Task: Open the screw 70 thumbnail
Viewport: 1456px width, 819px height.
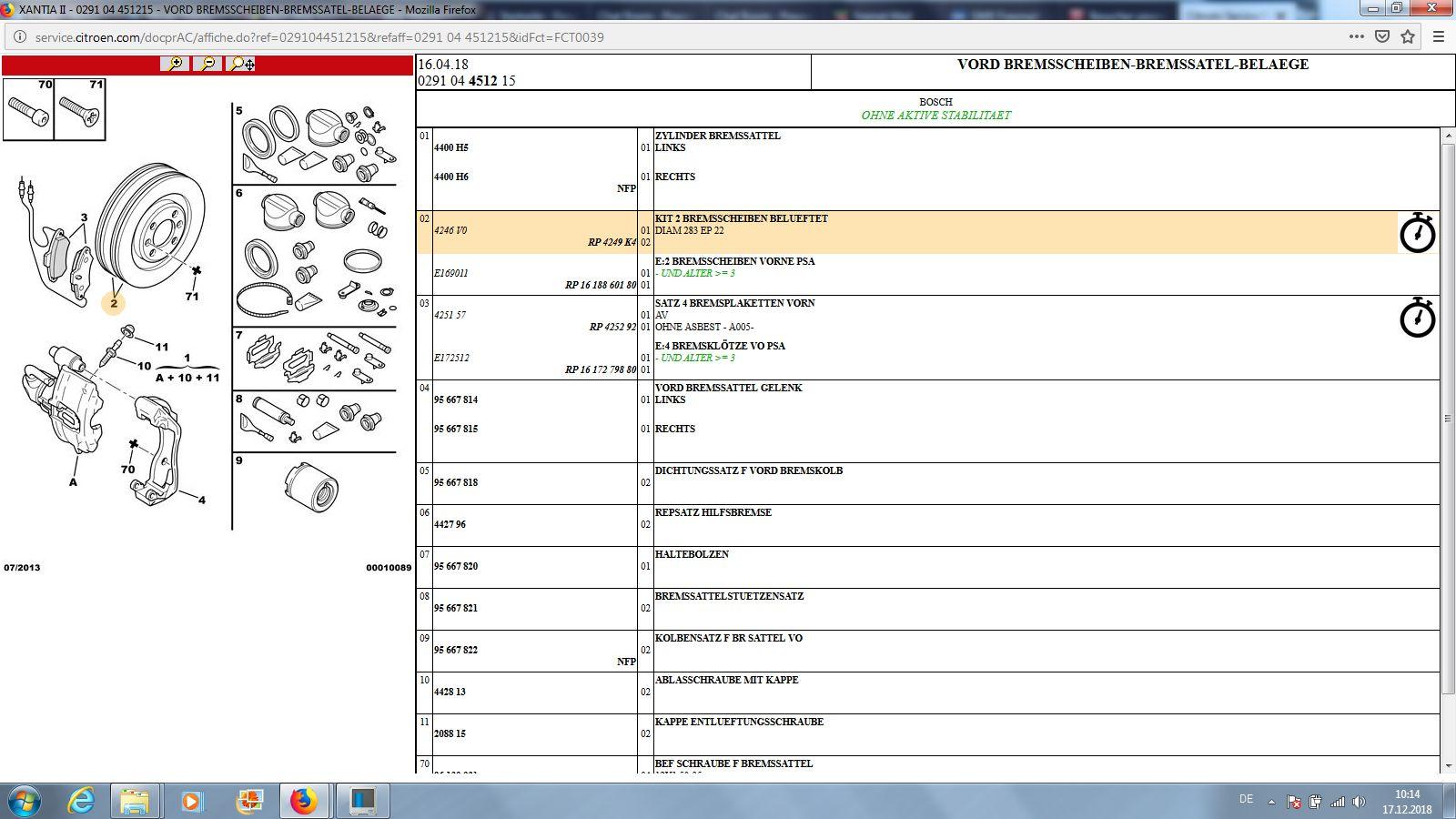Action: point(28,109)
